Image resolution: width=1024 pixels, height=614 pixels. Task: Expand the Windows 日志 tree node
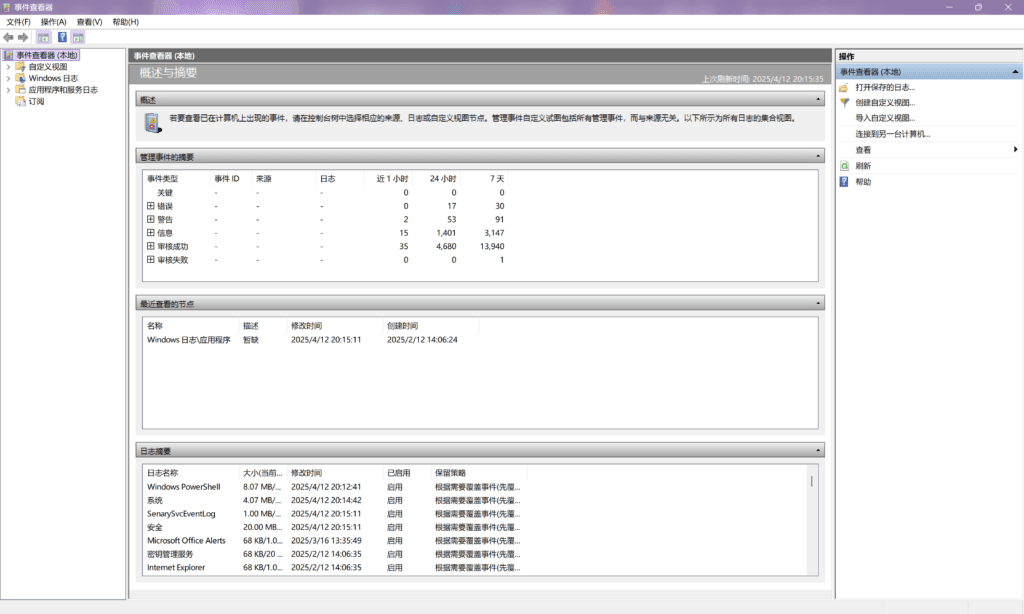click(x=9, y=78)
